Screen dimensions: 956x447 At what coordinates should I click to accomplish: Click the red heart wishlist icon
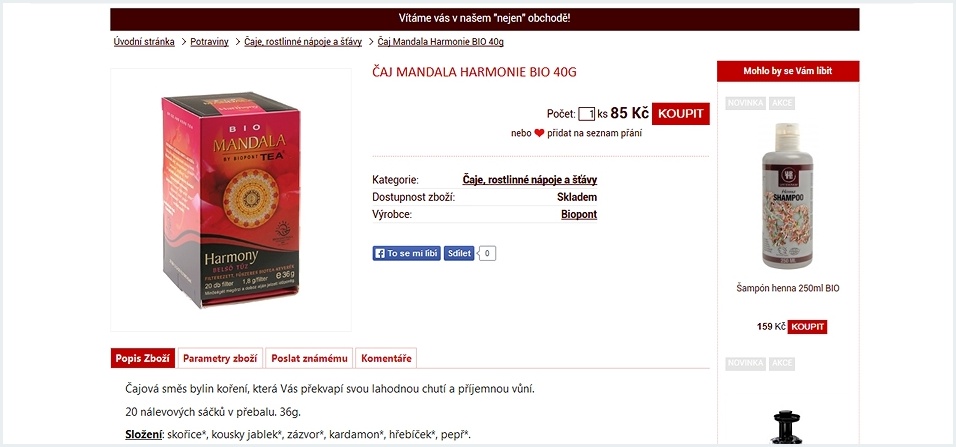coord(539,134)
